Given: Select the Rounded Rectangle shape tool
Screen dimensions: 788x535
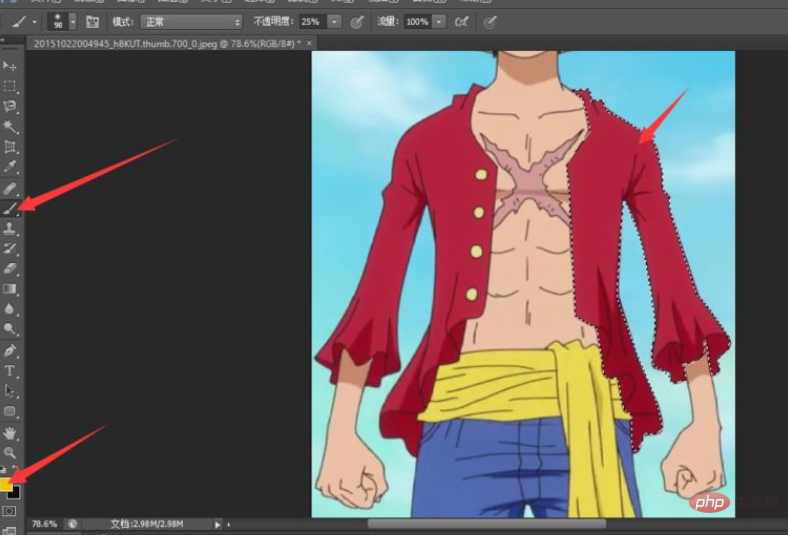Looking at the screenshot, I should click(9, 411).
